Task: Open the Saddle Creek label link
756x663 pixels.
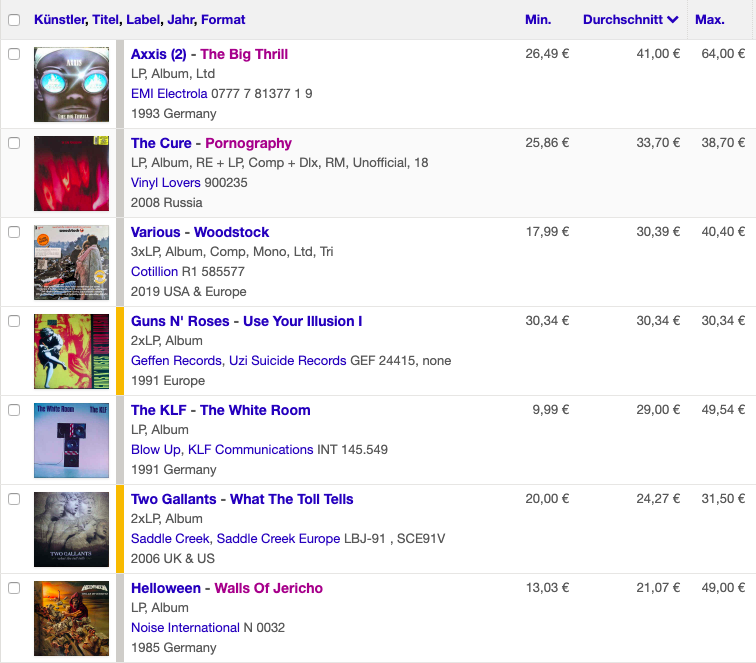Action: click(170, 539)
